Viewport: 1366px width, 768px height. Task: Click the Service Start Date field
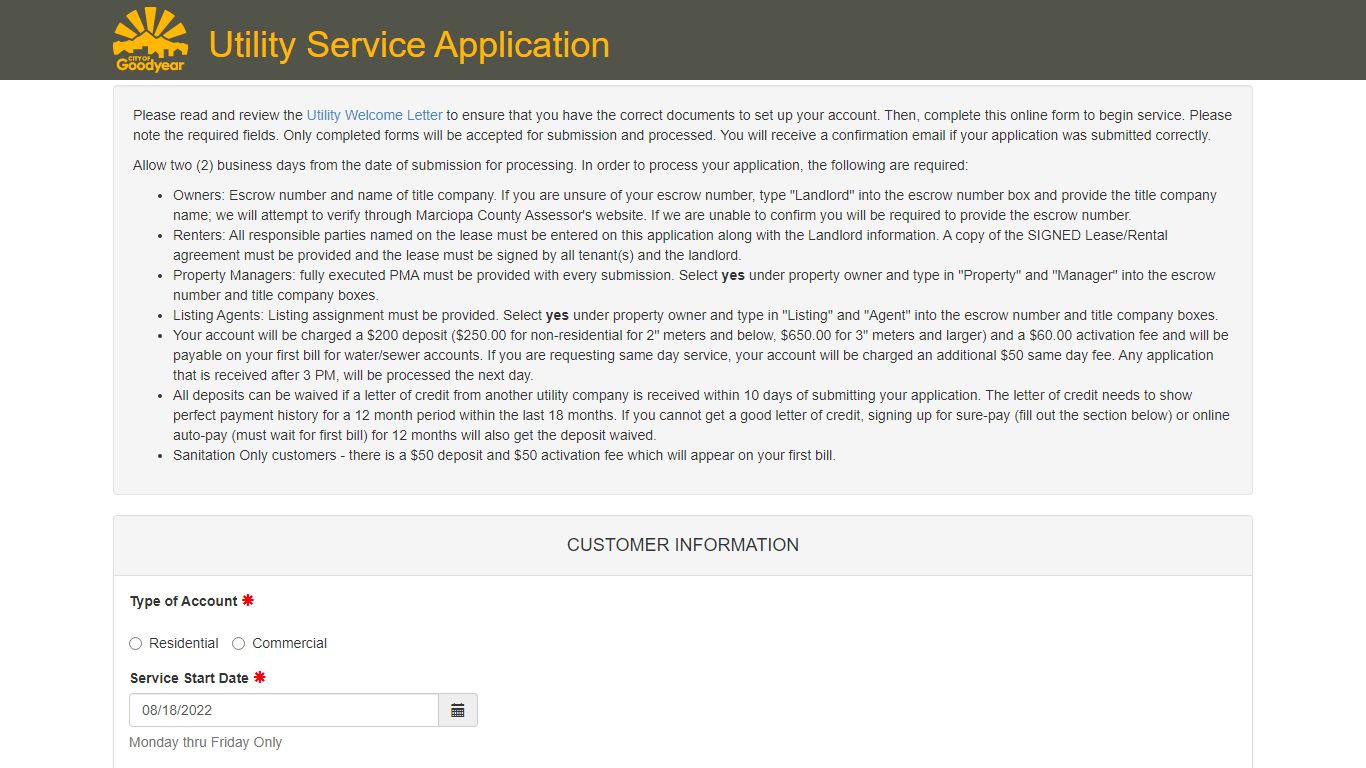click(284, 710)
